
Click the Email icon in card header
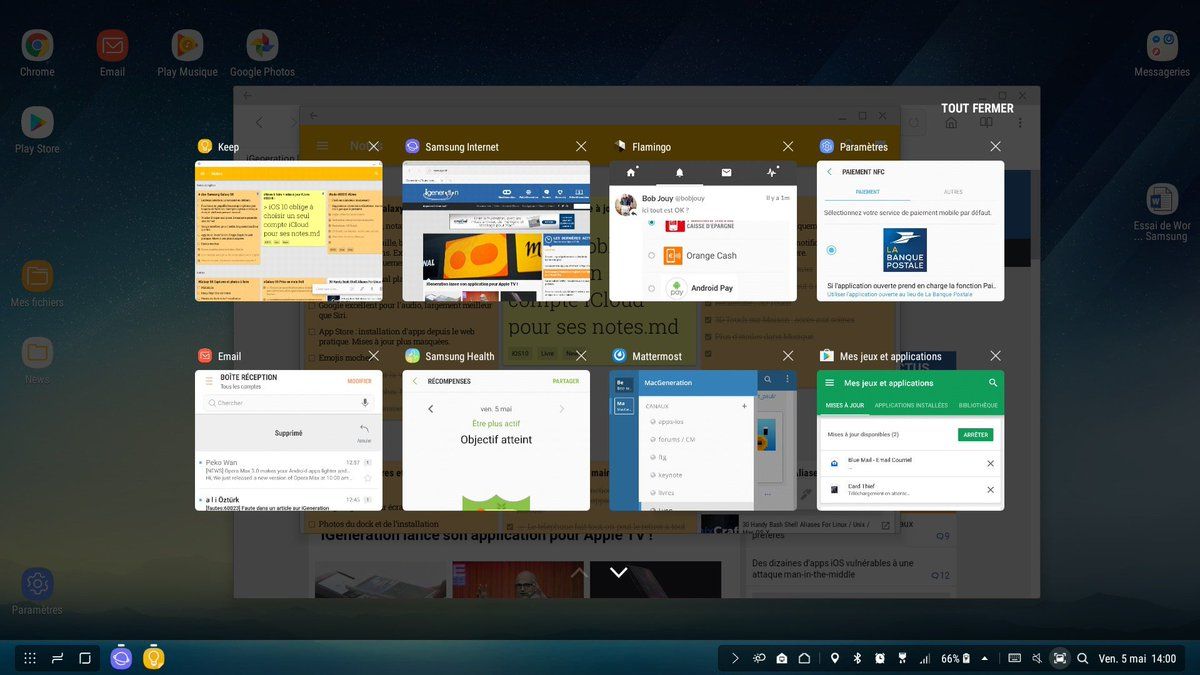[x=205, y=356]
